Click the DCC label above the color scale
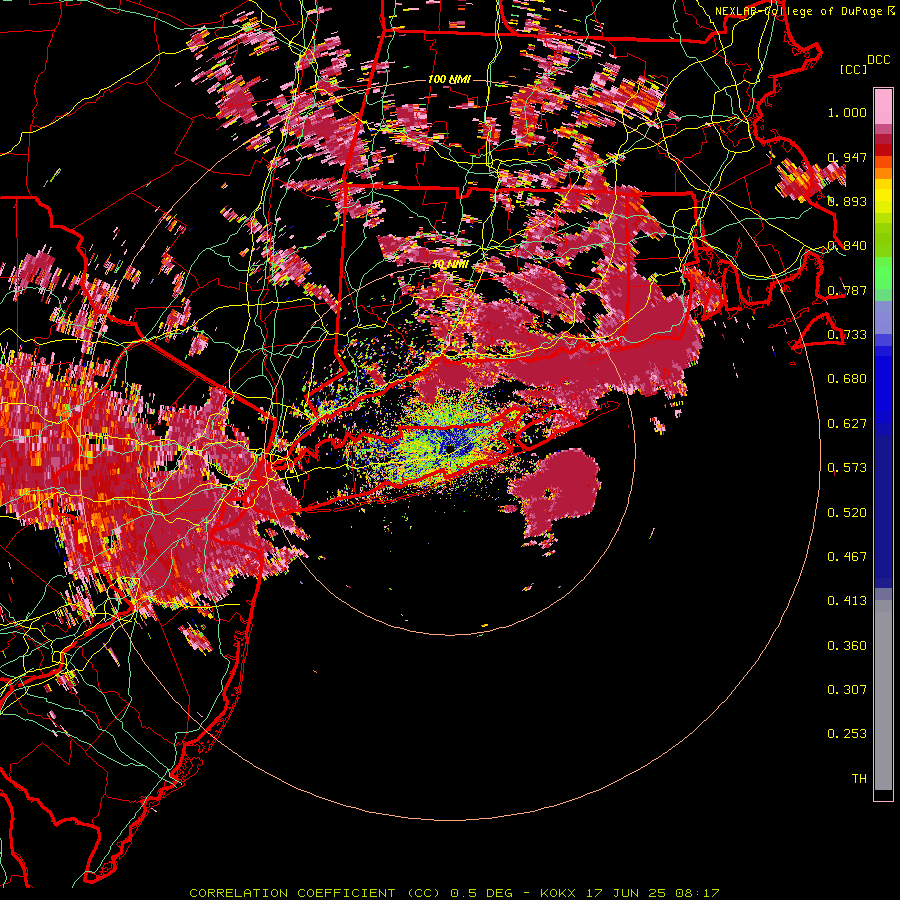This screenshot has width=900, height=900. pyautogui.click(x=878, y=60)
